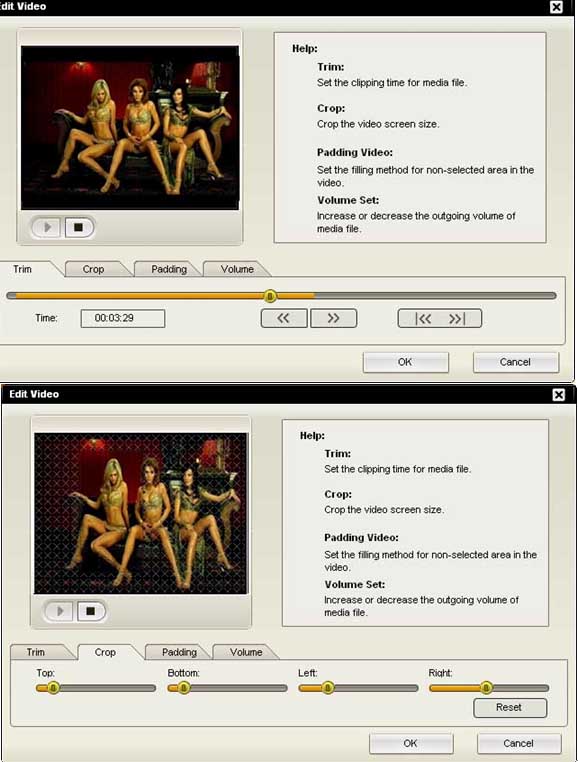578x762 pixels.
Task: Click the rewind << button under the trim timeline
Action: (x=284, y=318)
